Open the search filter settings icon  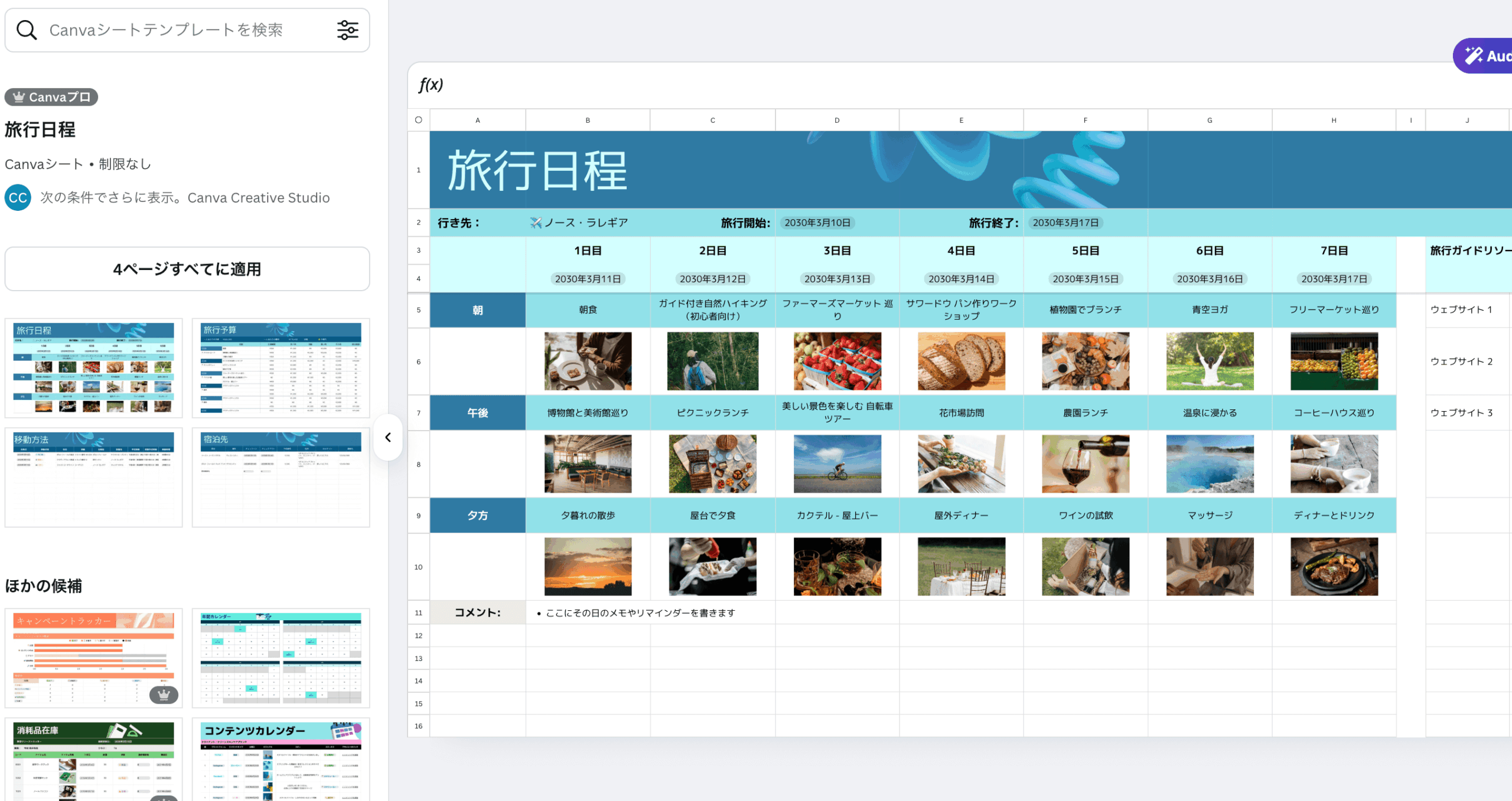tap(347, 30)
